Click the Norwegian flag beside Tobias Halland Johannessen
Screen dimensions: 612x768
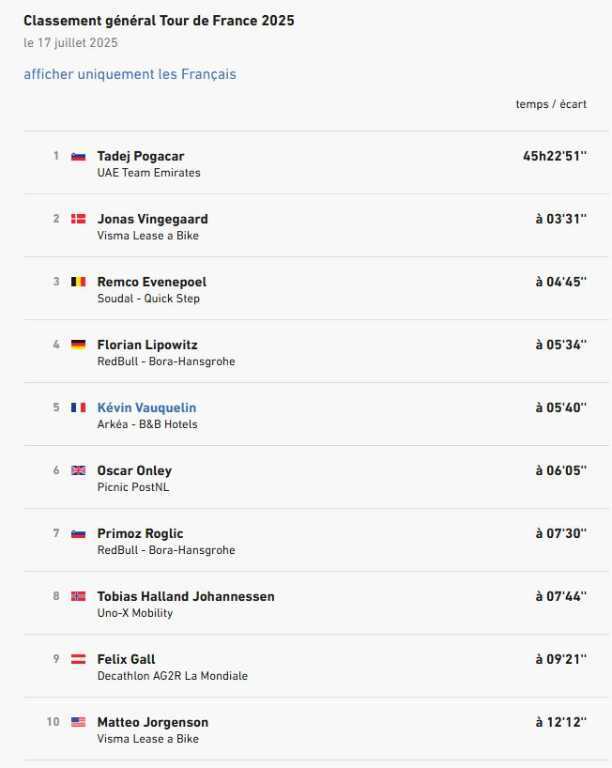pyautogui.click(x=78, y=596)
